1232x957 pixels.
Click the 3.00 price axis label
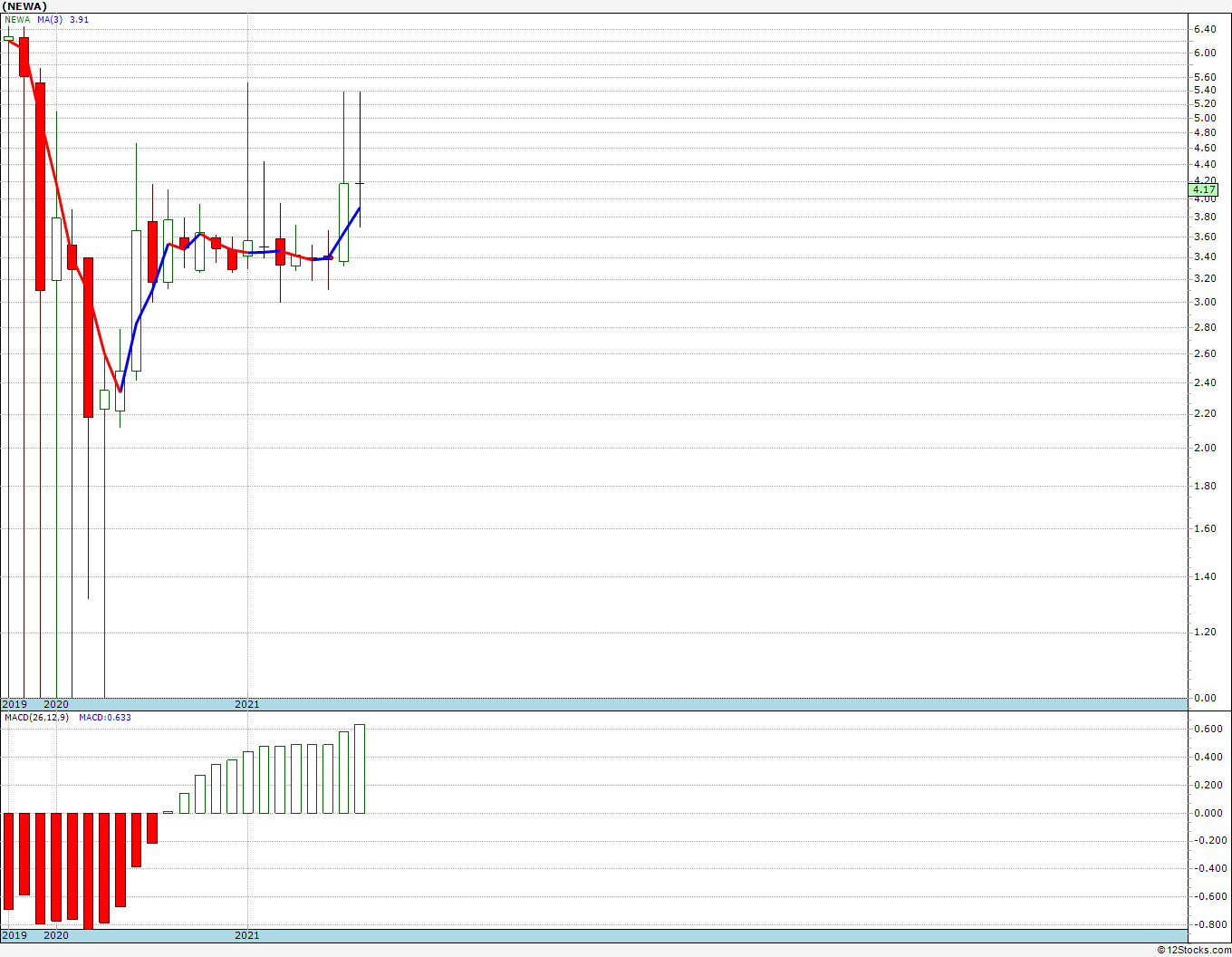click(x=1205, y=303)
